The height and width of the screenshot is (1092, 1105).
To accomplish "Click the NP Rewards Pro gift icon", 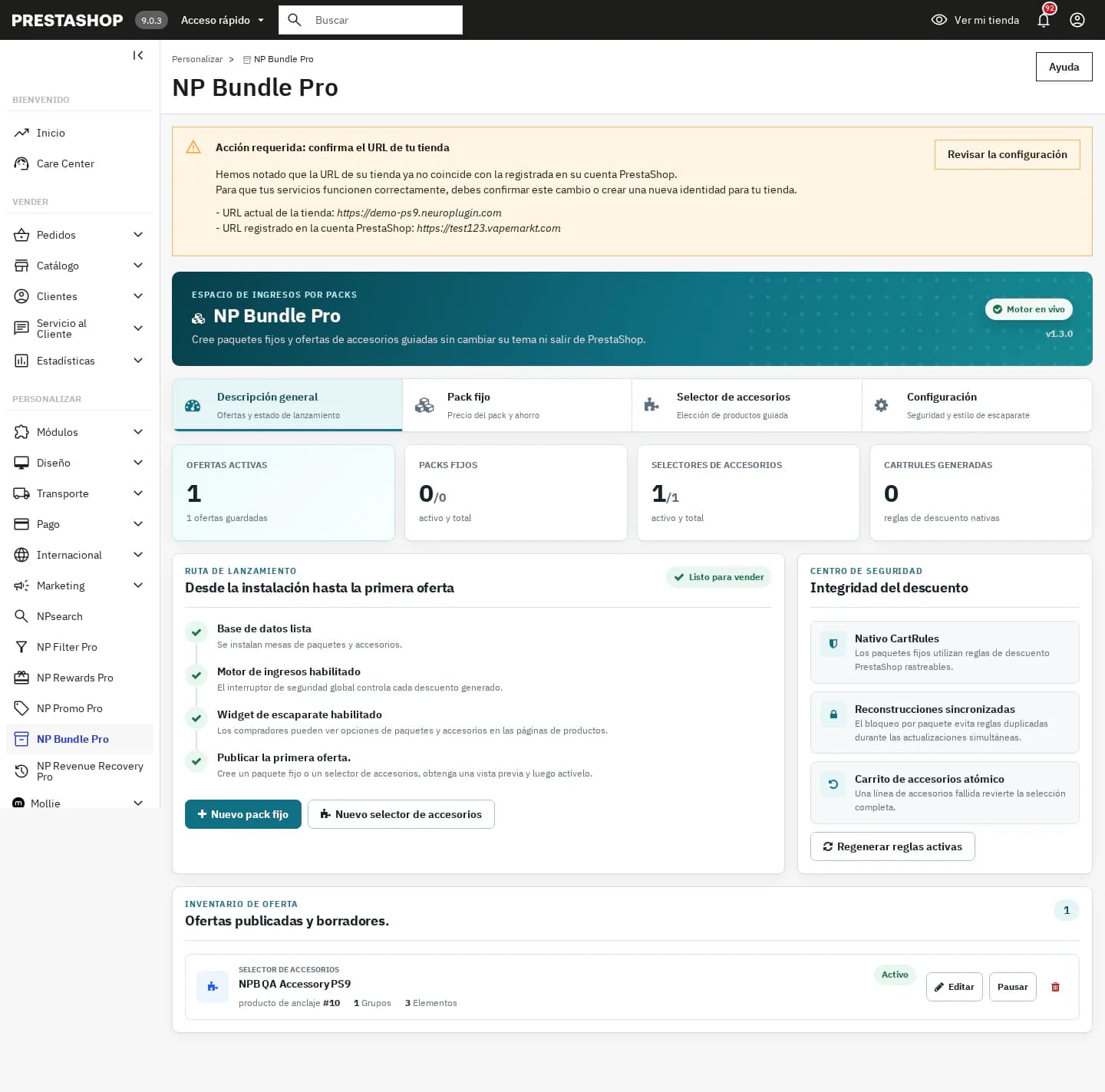I will [x=21, y=678].
